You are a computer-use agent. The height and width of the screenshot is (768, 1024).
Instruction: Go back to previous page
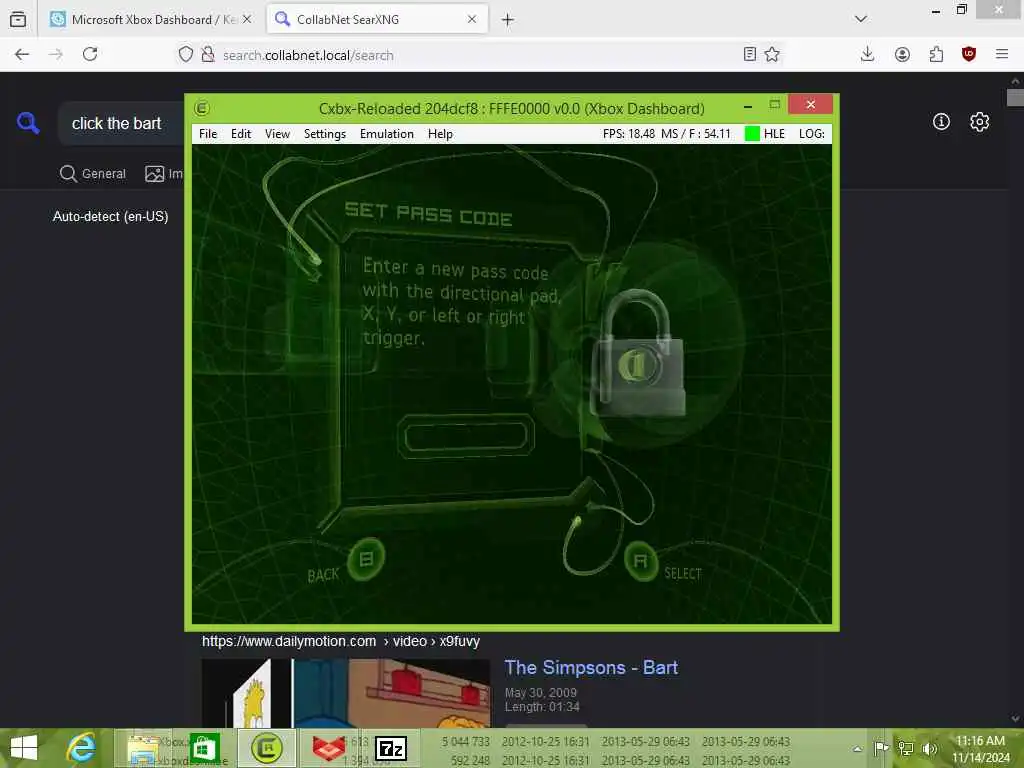[x=22, y=55]
